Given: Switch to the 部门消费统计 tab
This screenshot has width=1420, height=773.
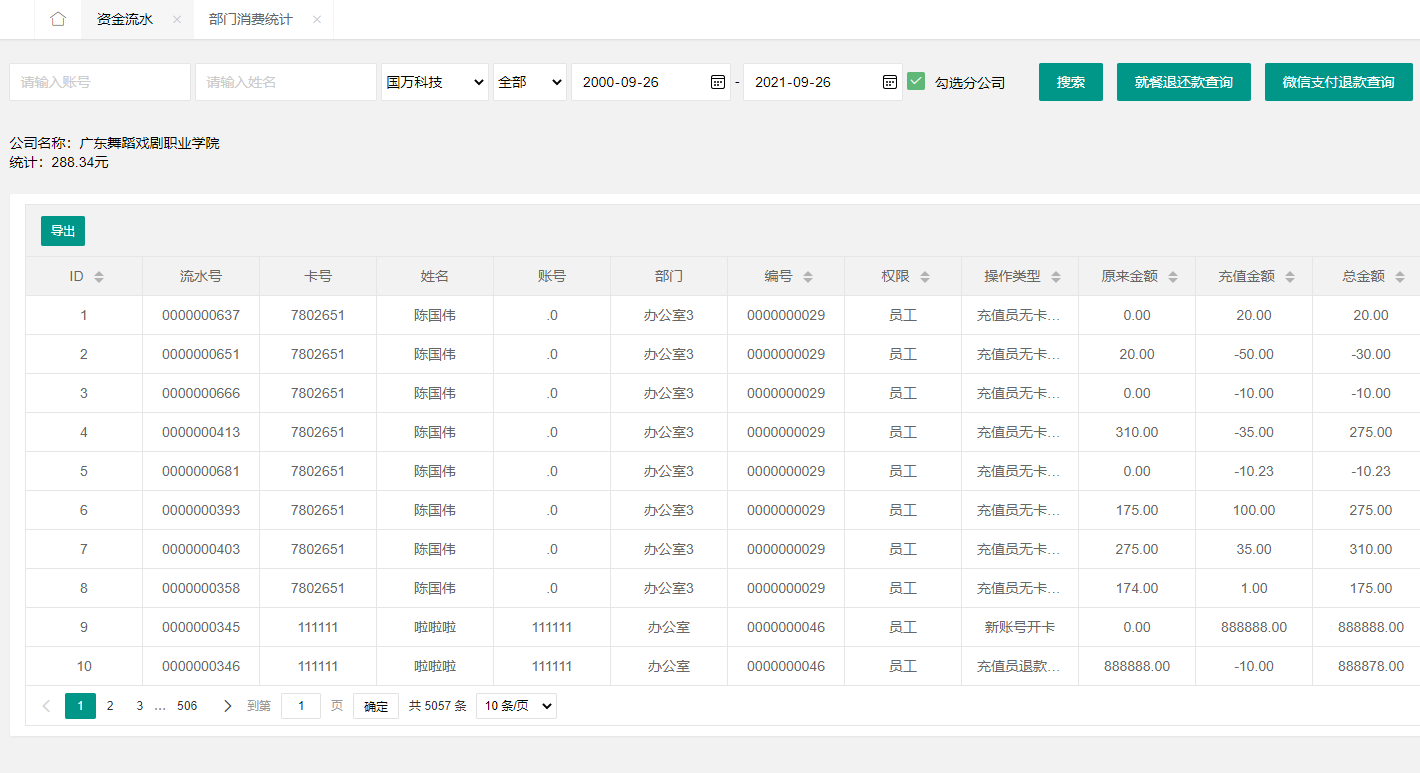Looking at the screenshot, I should [x=251, y=20].
